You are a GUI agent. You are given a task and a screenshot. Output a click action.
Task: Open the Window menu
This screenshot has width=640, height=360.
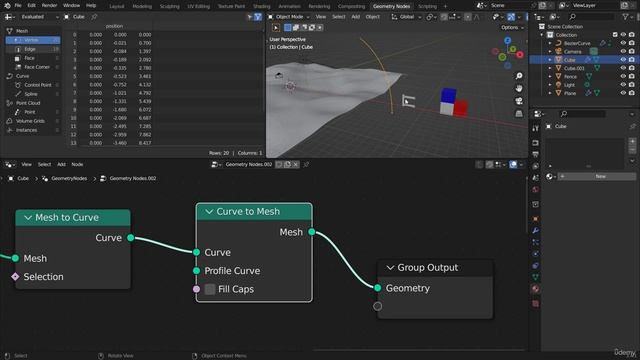click(71, 5)
